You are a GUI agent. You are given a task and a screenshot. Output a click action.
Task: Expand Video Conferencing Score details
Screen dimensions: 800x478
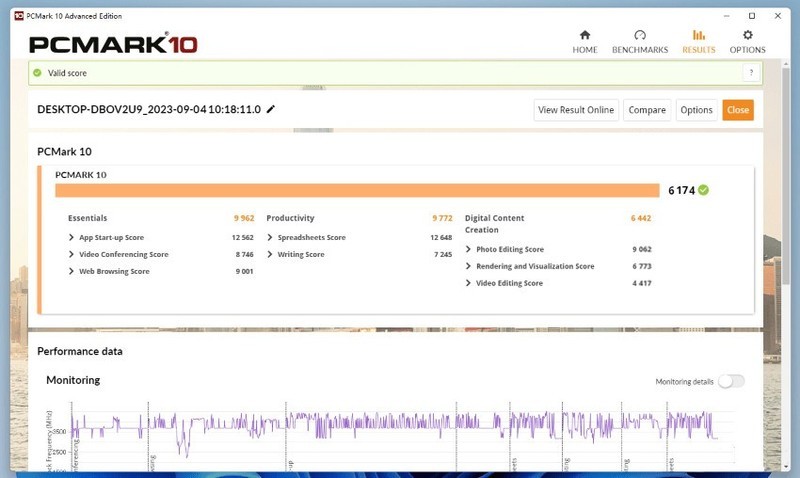[71, 254]
